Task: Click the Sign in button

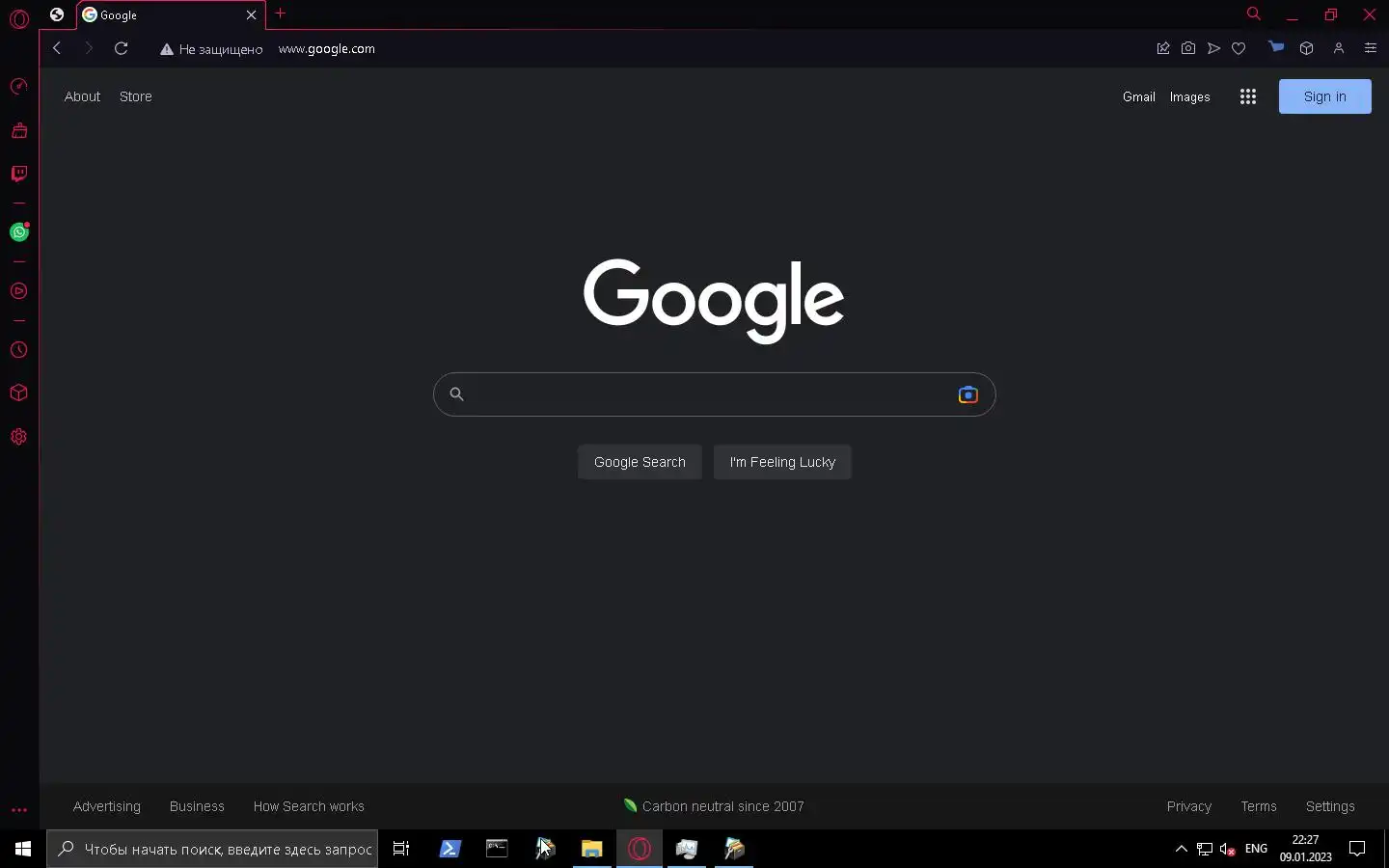Action: coord(1325,96)
